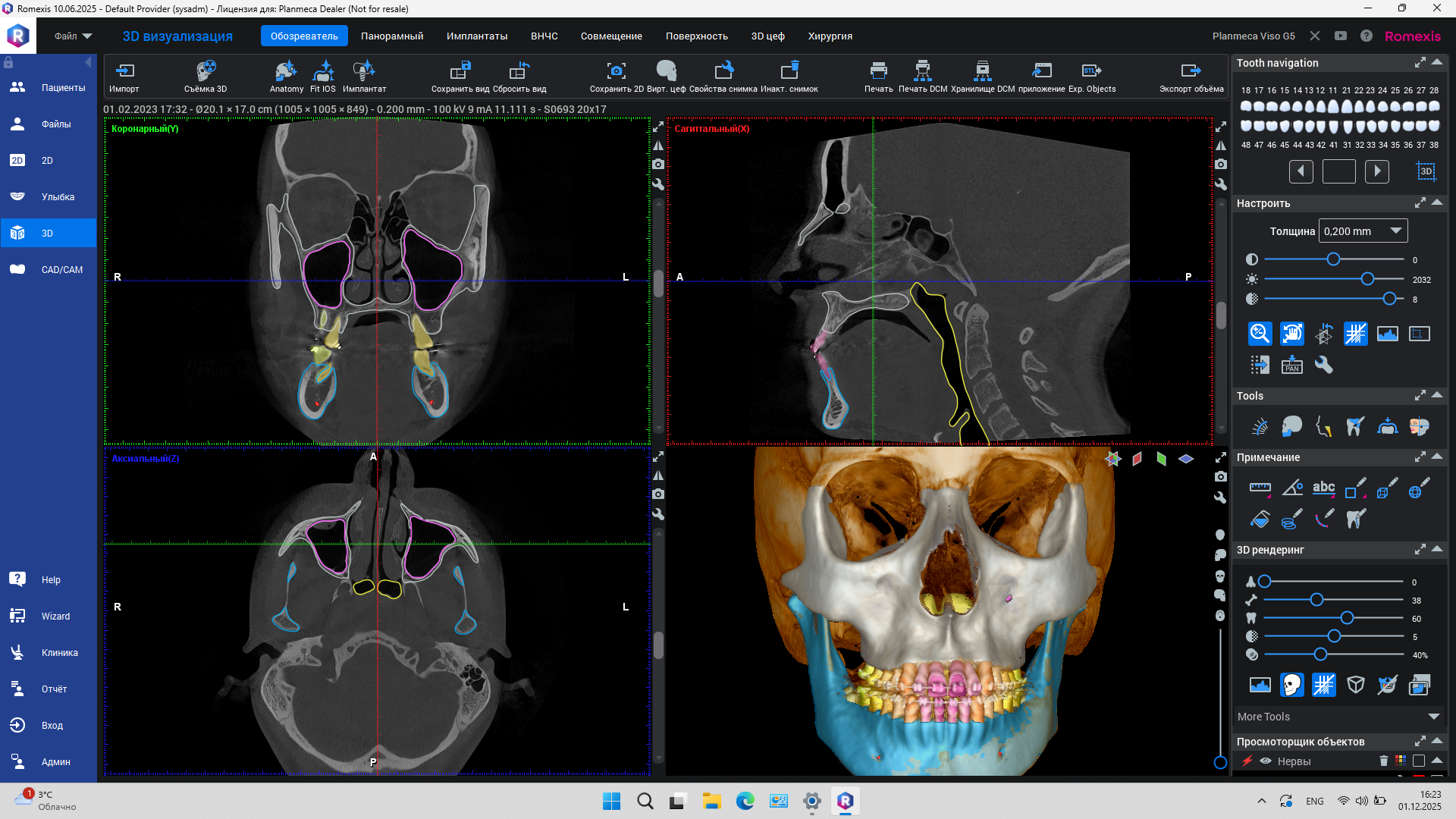Image resolution: width=1456 pixels, height=819 pixels.
Task: Select the angle measurement annotation tool
Action: pos(1291,488)
